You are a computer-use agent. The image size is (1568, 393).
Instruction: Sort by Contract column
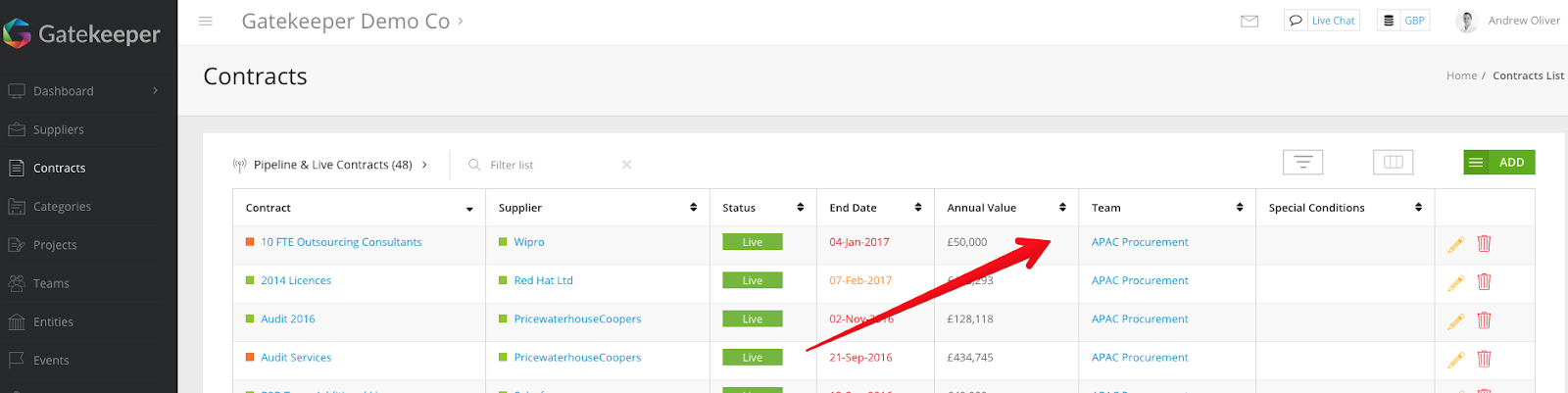pos(359,208)
